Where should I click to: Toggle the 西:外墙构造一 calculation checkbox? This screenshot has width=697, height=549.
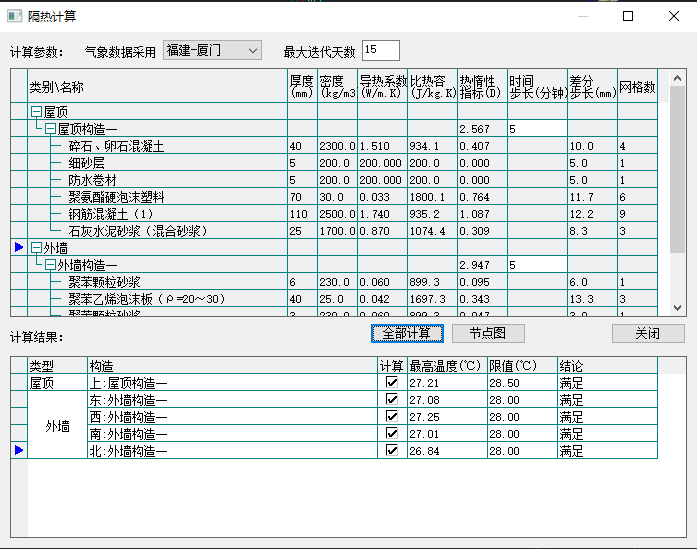(x=392, y=417)
